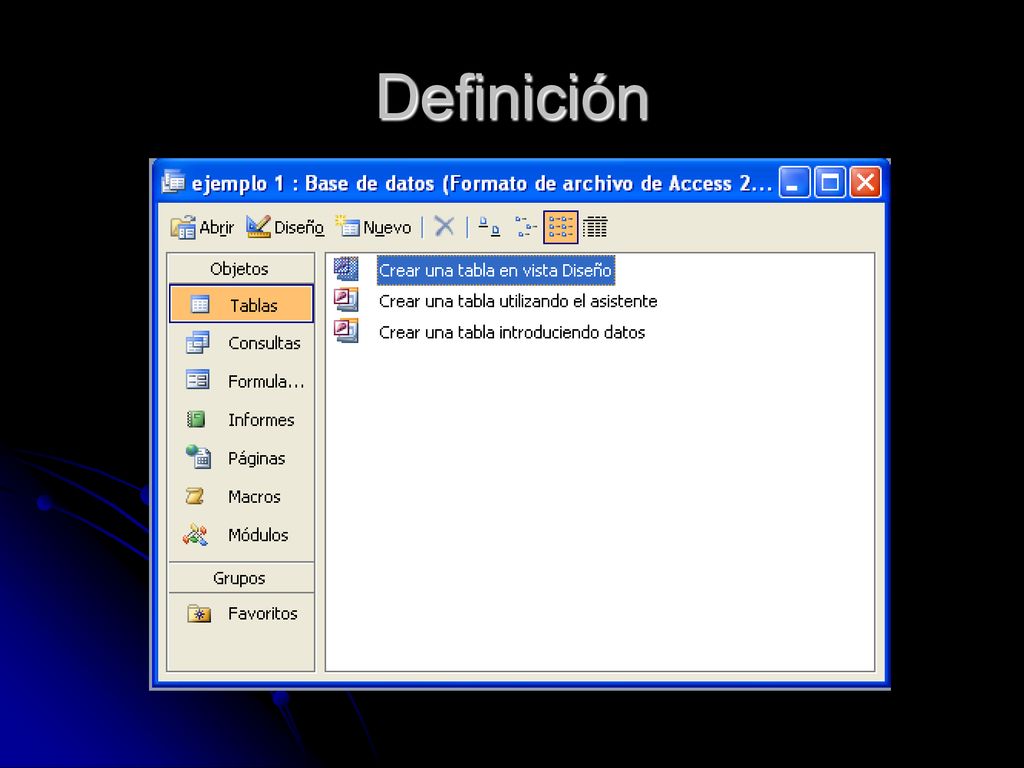
Task: Click the Macros scroll icon
Action: (195, 496)
